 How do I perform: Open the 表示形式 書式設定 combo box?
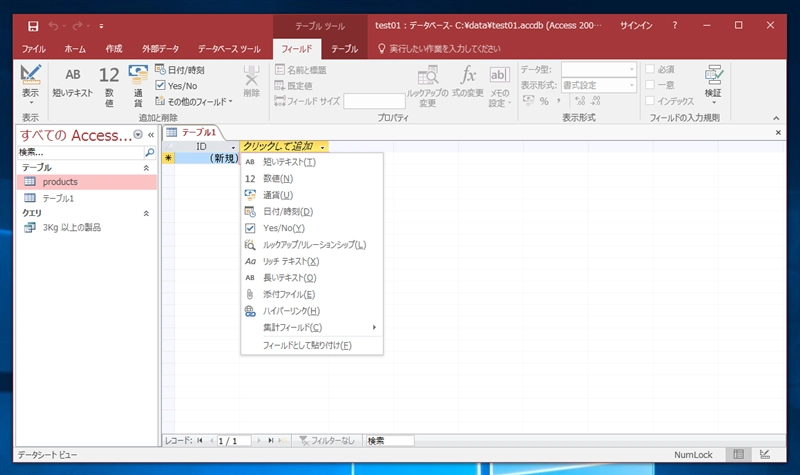(x=598, y=85)
